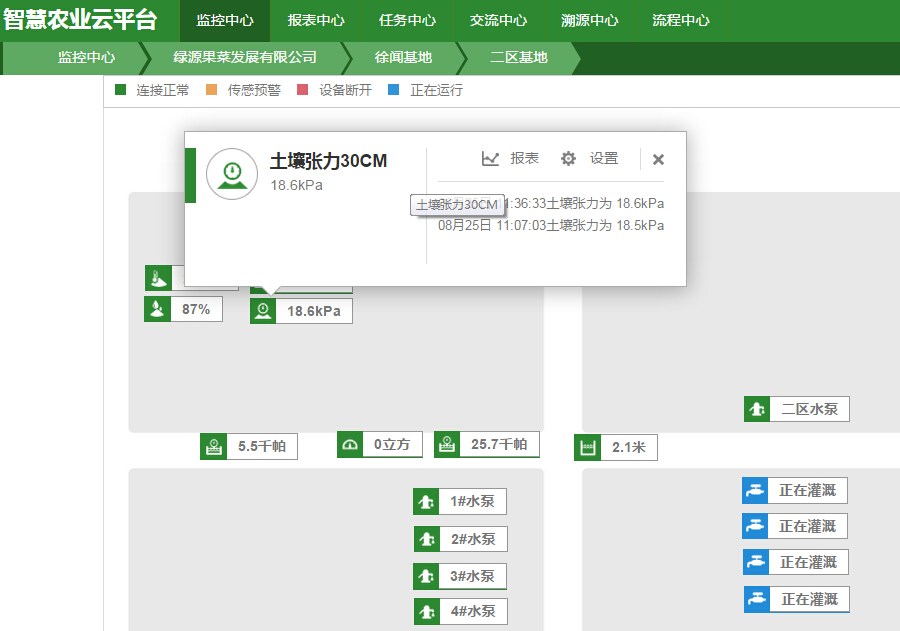Click the orange 传感预警 legend swatch
This screenshot has height=631, width=900.
(x=211, y=90)
